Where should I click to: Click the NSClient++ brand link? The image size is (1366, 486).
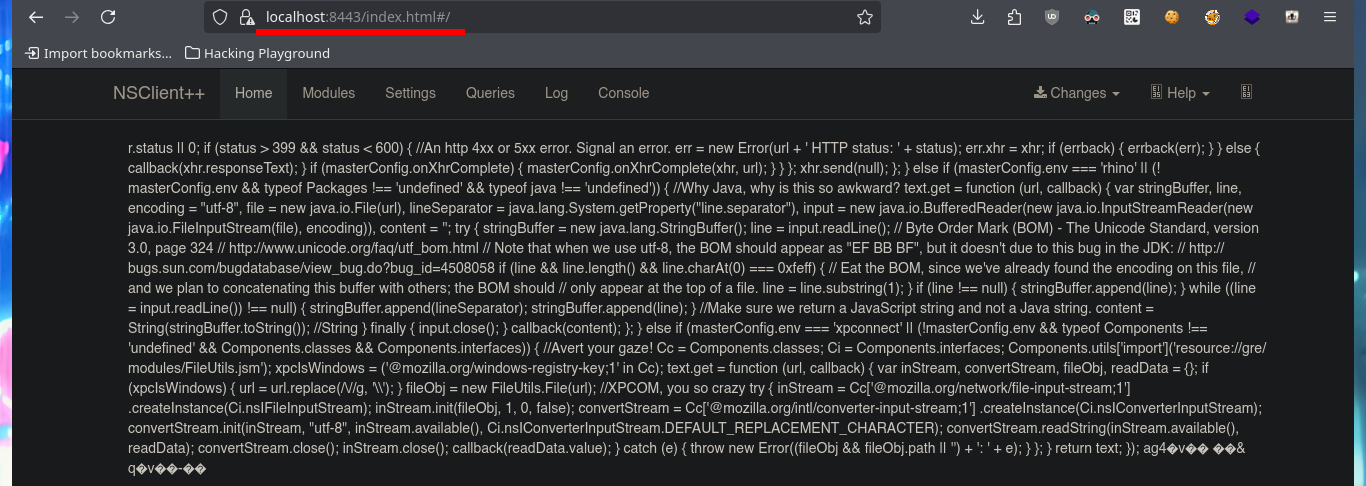coord(159,93)
